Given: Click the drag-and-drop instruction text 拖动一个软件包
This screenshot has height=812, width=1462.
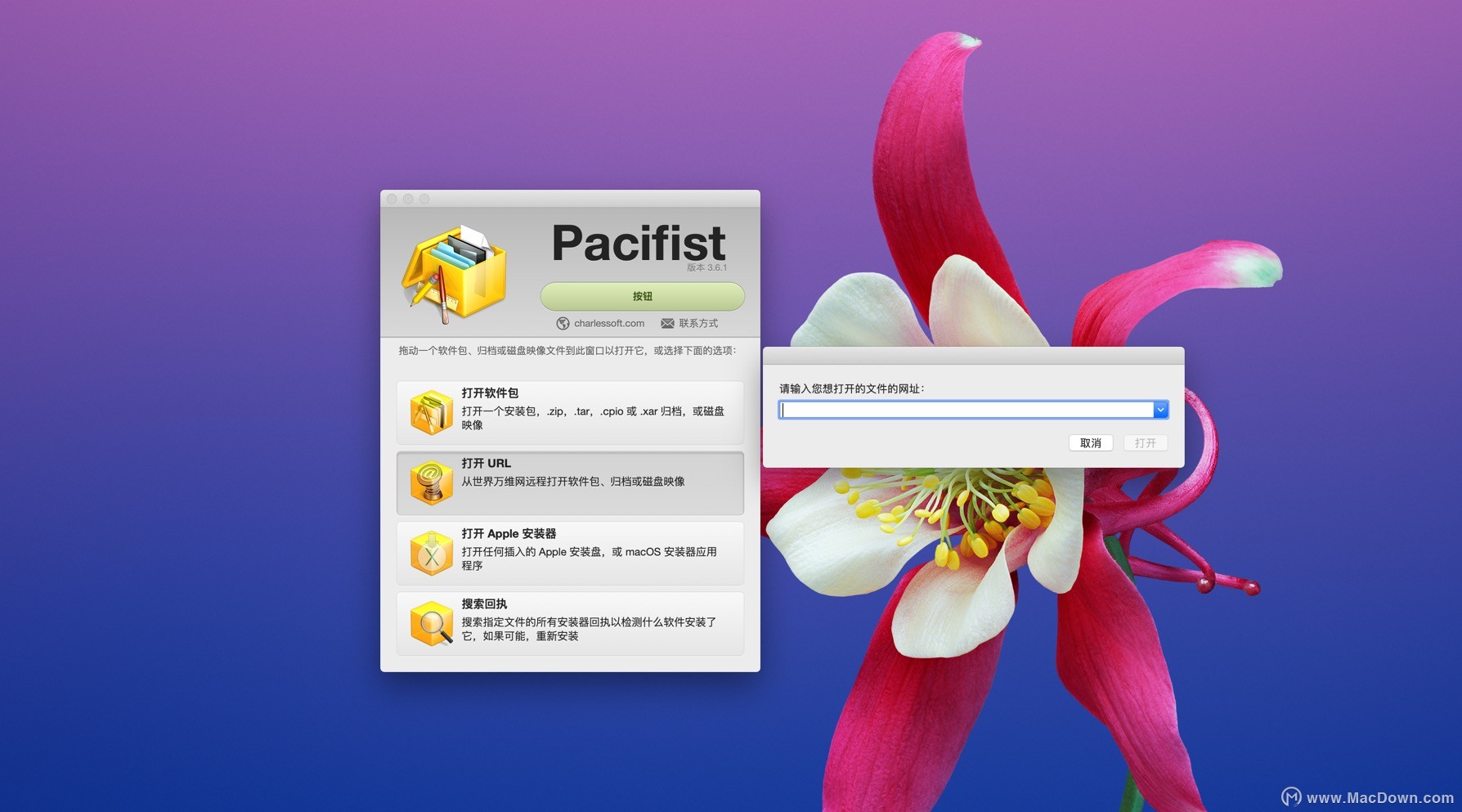Looking at the screenshot, I should [x=567, y=350].
